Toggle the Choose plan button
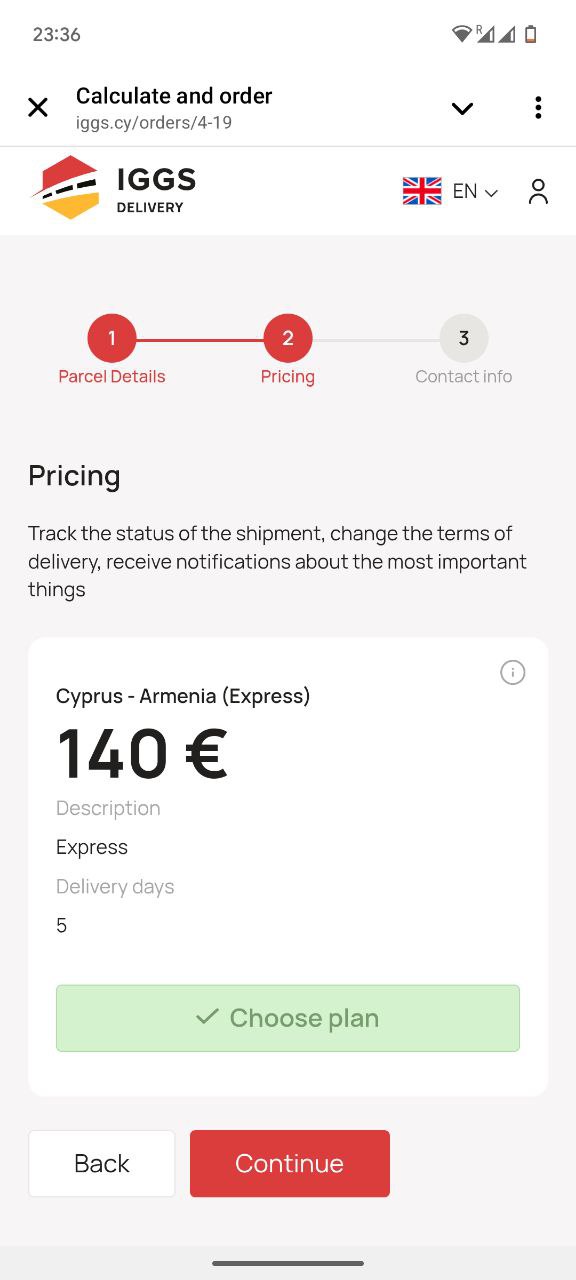Image resolution: width=576 pixels, height=1280 pixels. click(288, 1018)
